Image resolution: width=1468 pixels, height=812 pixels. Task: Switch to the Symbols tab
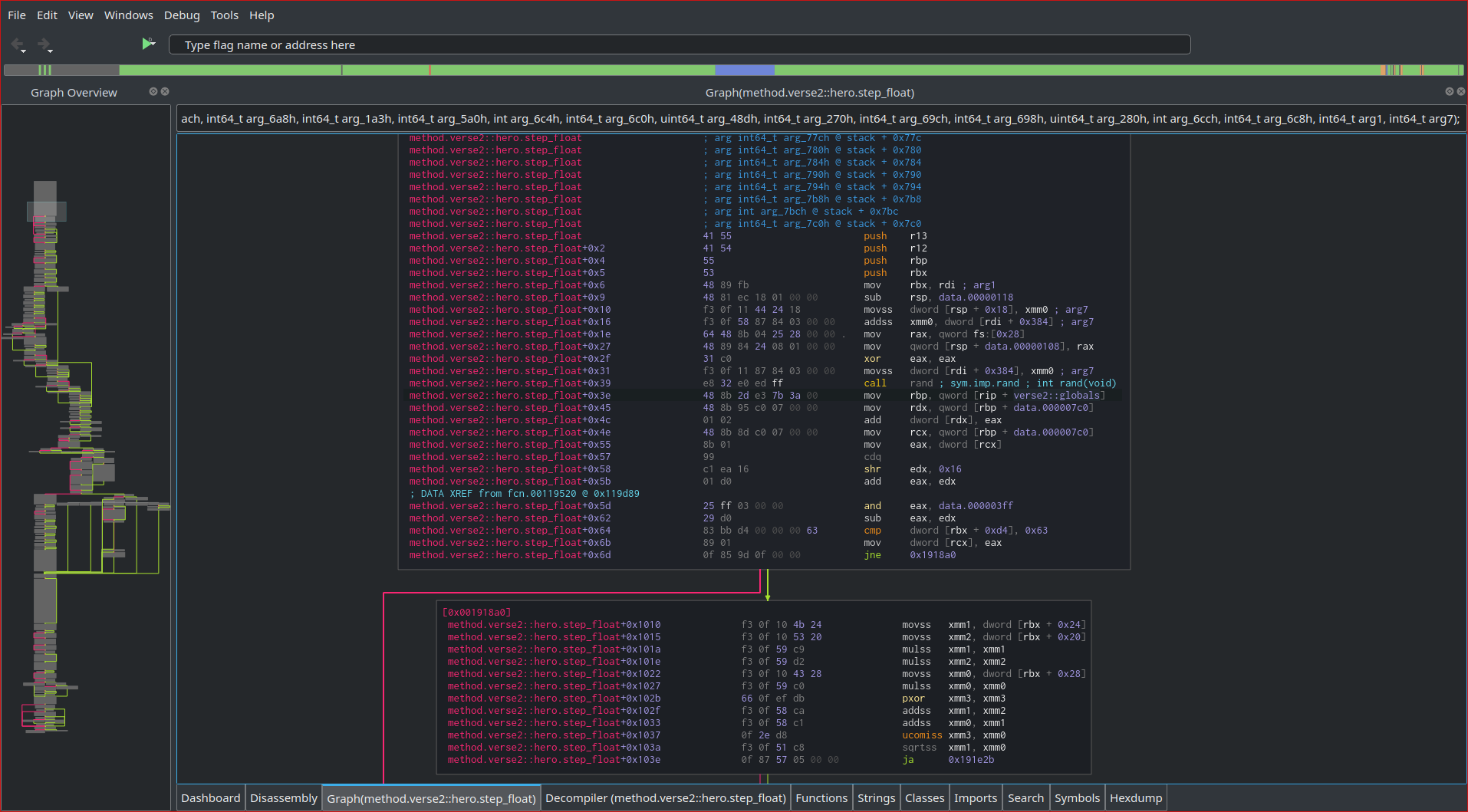pyautogui.click(x=1078, y=798)
